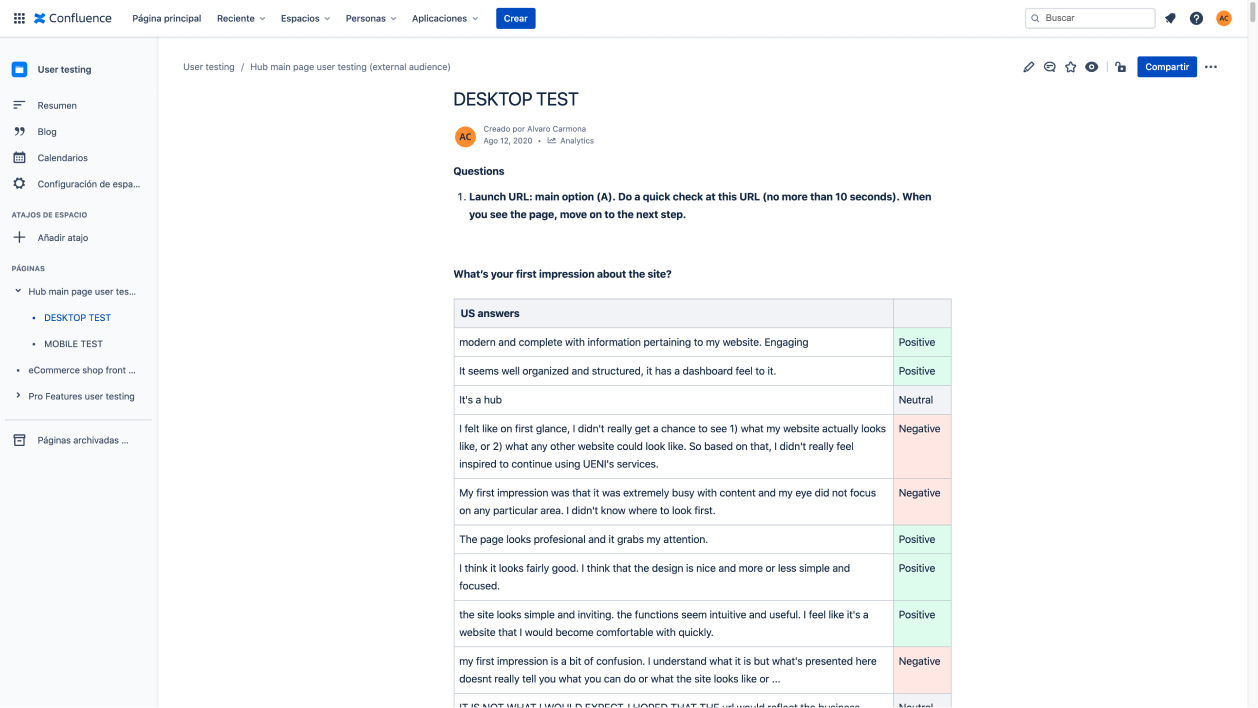
Task: Open the Espacios dropdown menu
Action: pos(305,18)
